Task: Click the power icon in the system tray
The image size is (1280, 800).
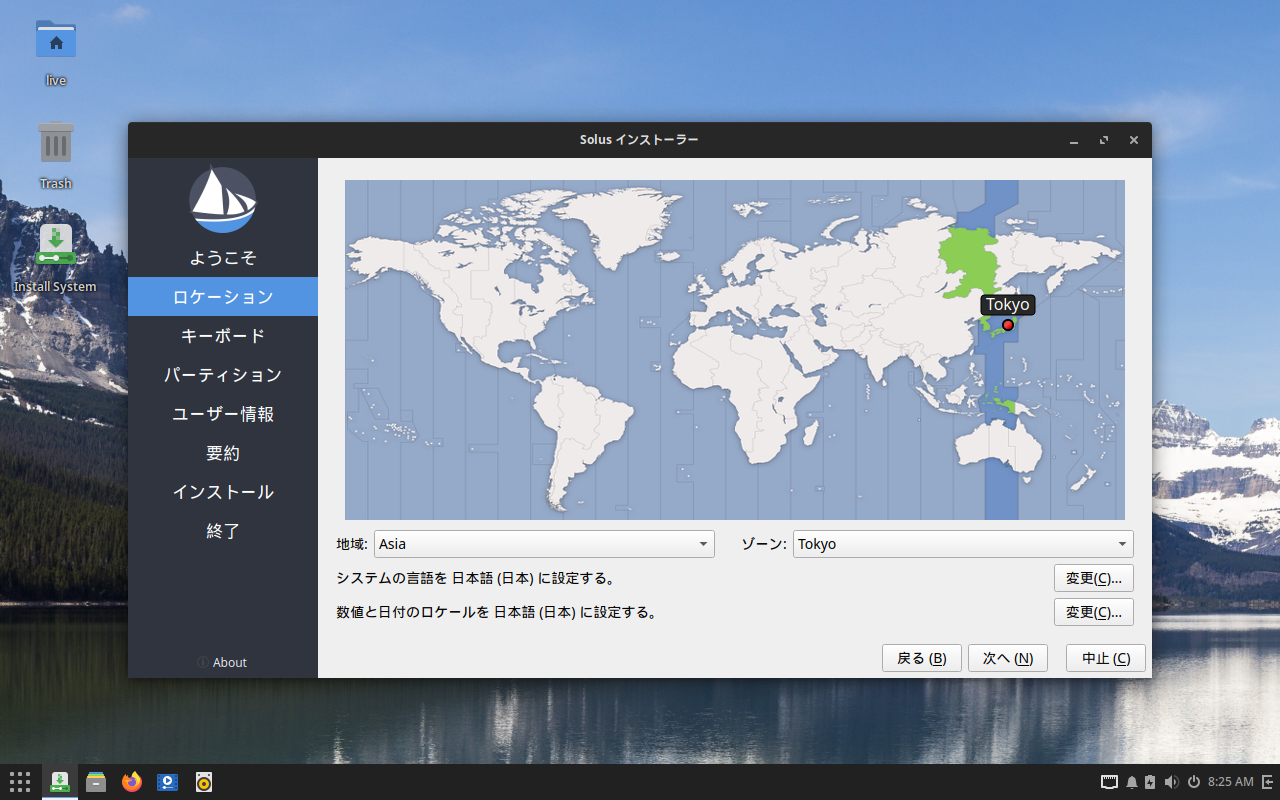Action: [1193, 782]
